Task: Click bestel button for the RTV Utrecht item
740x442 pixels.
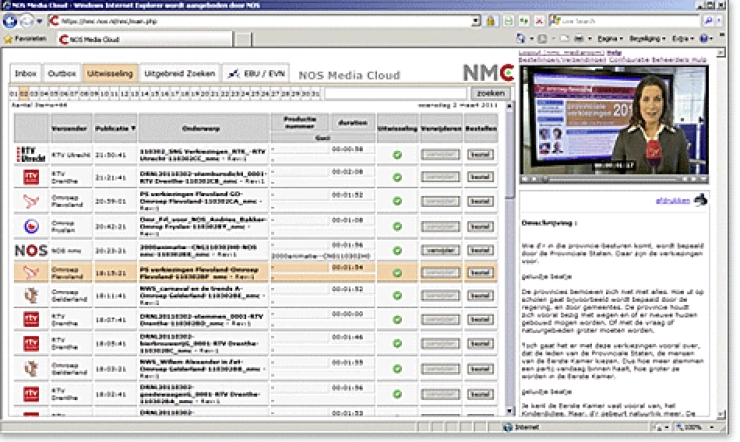Action: tap(480, 155)
